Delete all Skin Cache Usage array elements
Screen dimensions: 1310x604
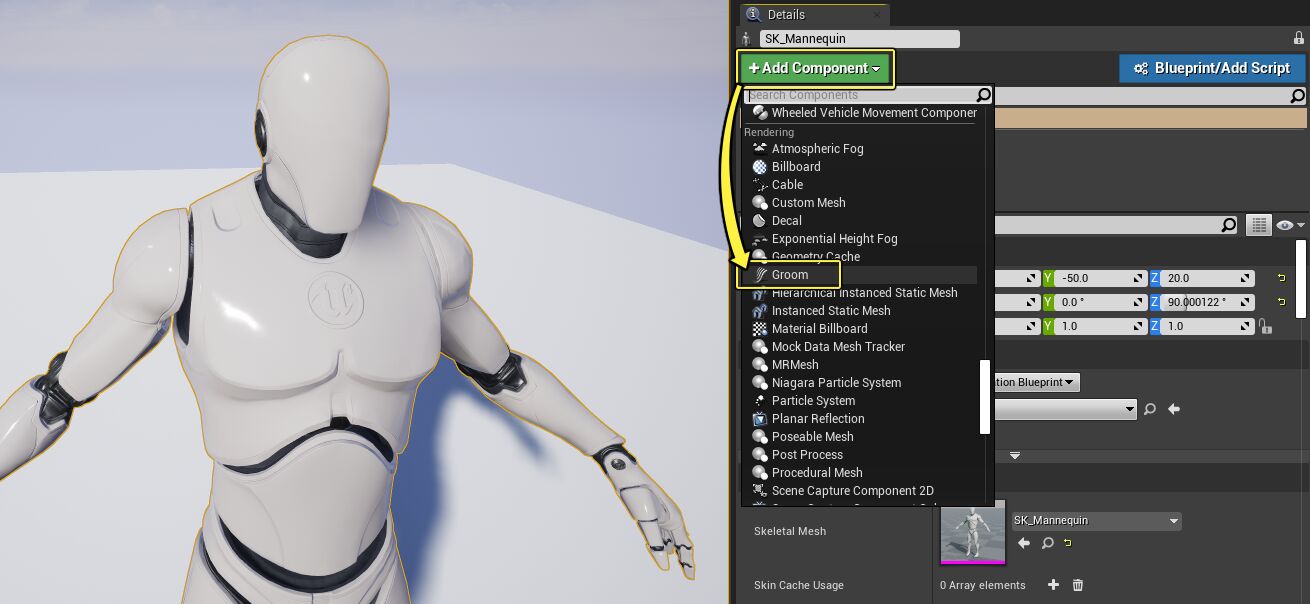coord(1077,585)
